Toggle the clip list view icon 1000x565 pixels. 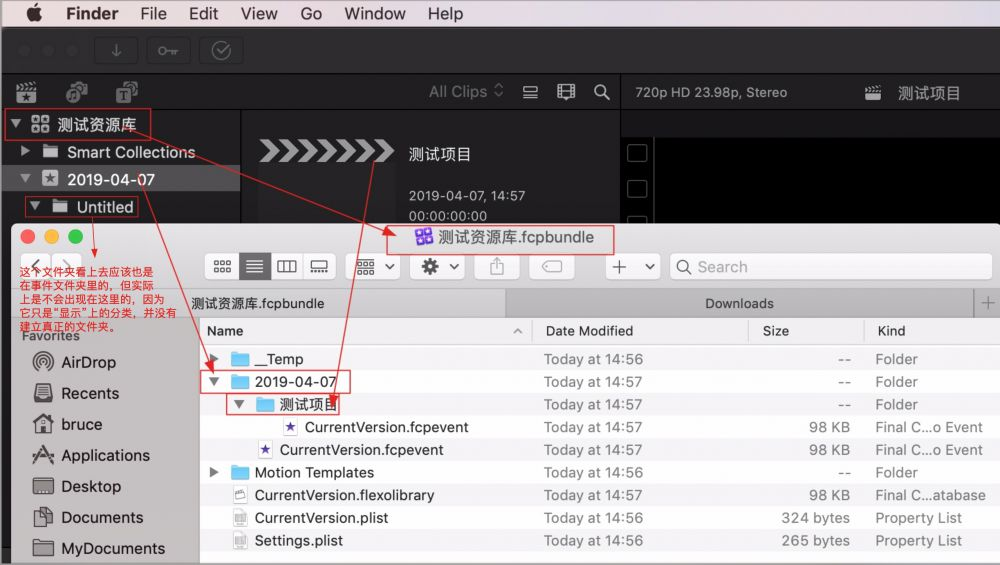pyautogui.click(x=530, y=92)
